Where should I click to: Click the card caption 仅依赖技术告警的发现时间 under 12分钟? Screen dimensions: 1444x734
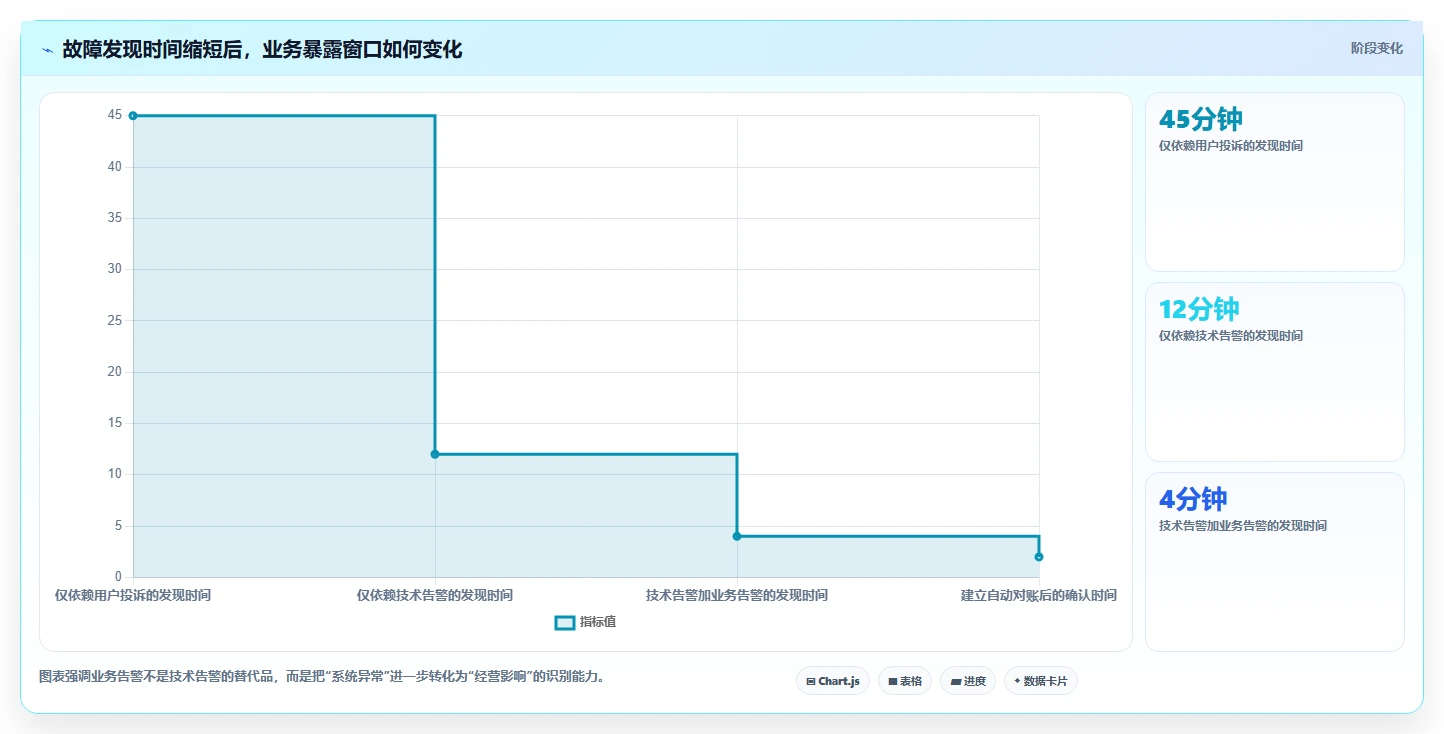pos(1231,336)
